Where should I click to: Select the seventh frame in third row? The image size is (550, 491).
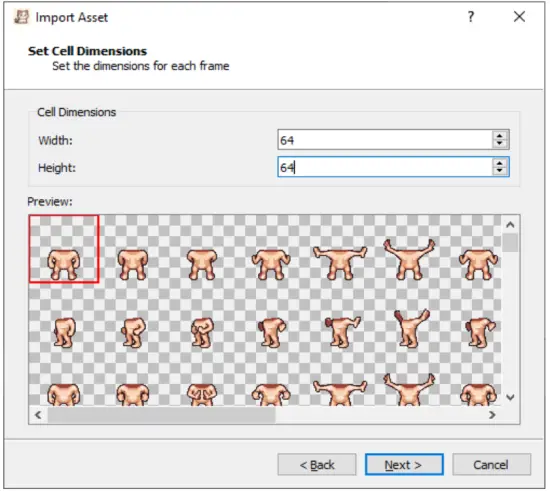coord(478,395)
